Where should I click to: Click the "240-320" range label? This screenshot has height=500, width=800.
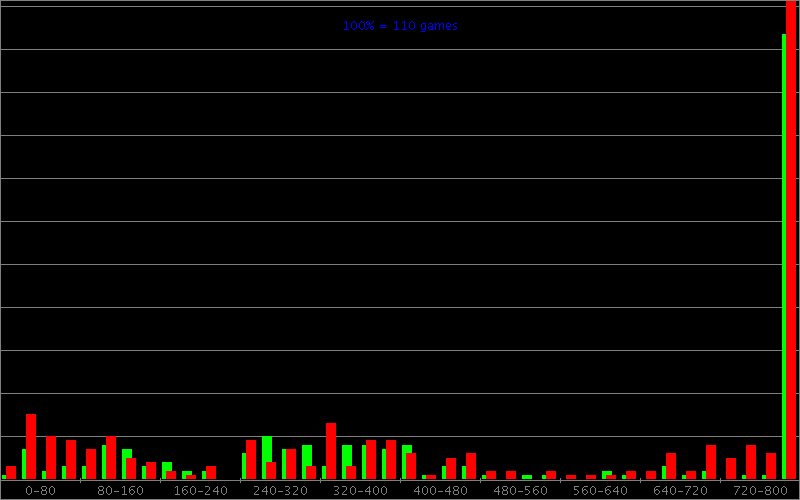click(x=281, y=491)
